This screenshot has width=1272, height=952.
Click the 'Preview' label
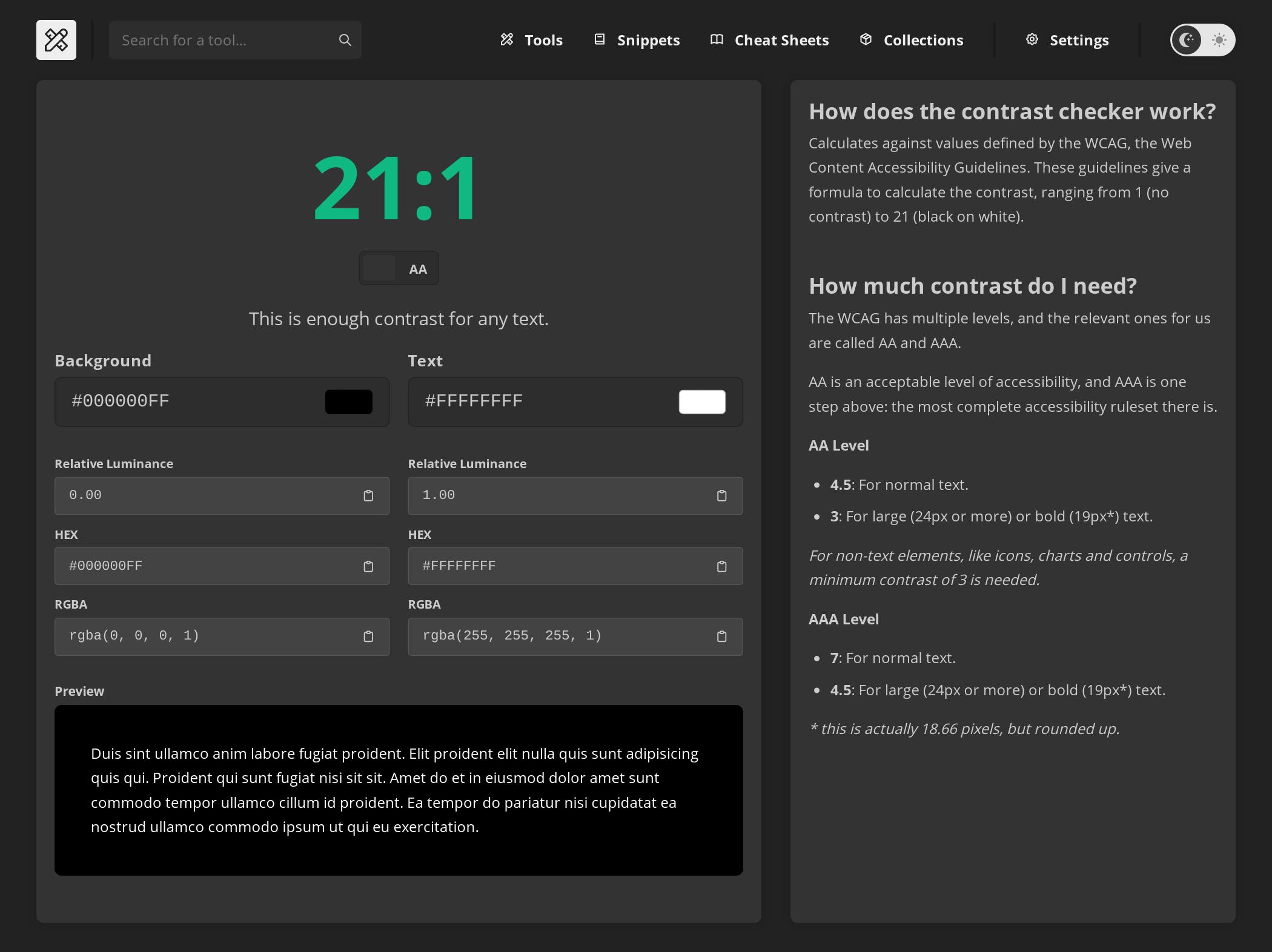coord(79,692)
